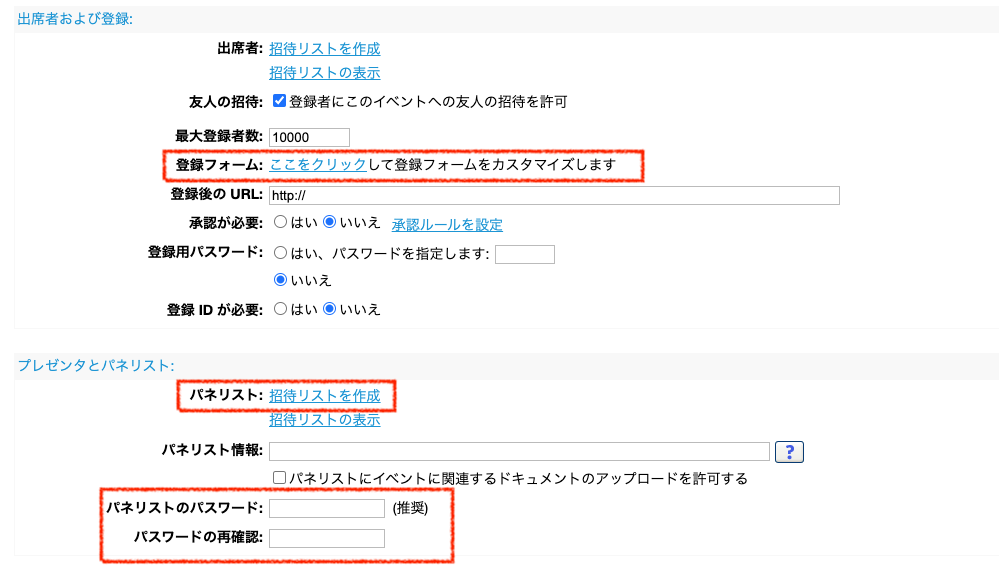Enable パネリスト document upload permission checkbox

[x=279, y=477]
